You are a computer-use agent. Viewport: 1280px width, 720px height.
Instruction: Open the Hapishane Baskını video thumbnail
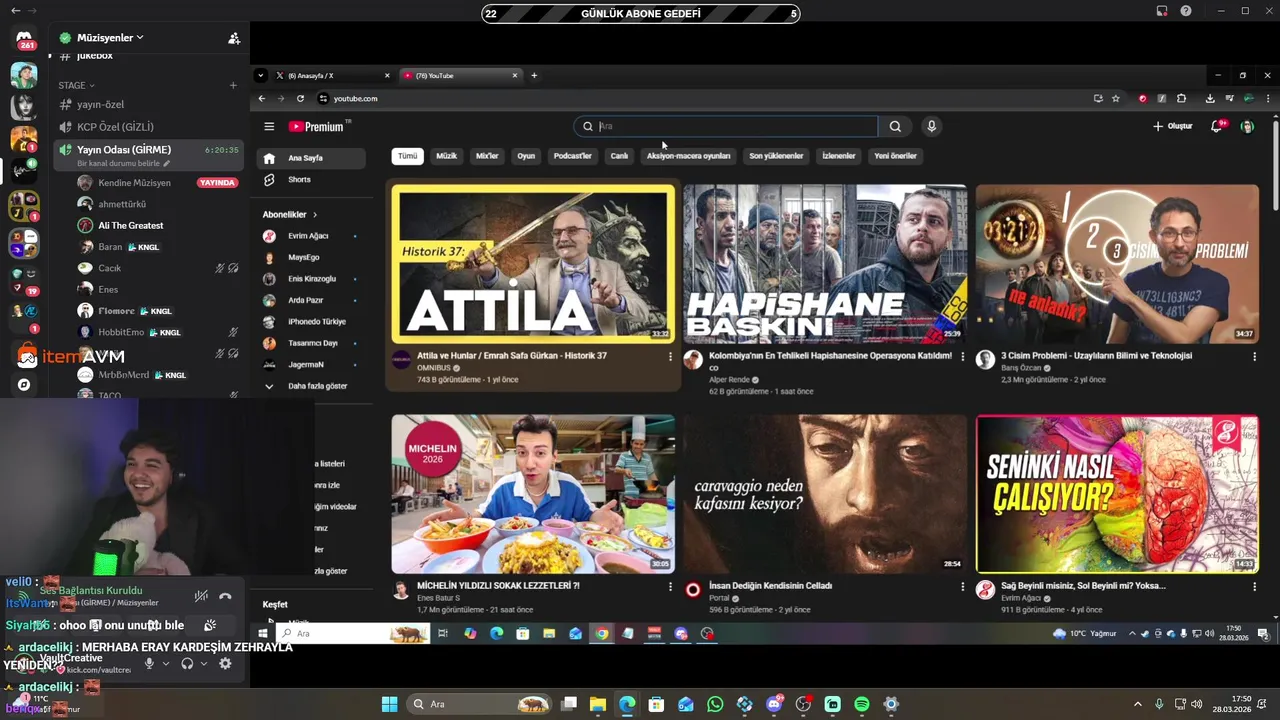(x=825, y=264)
